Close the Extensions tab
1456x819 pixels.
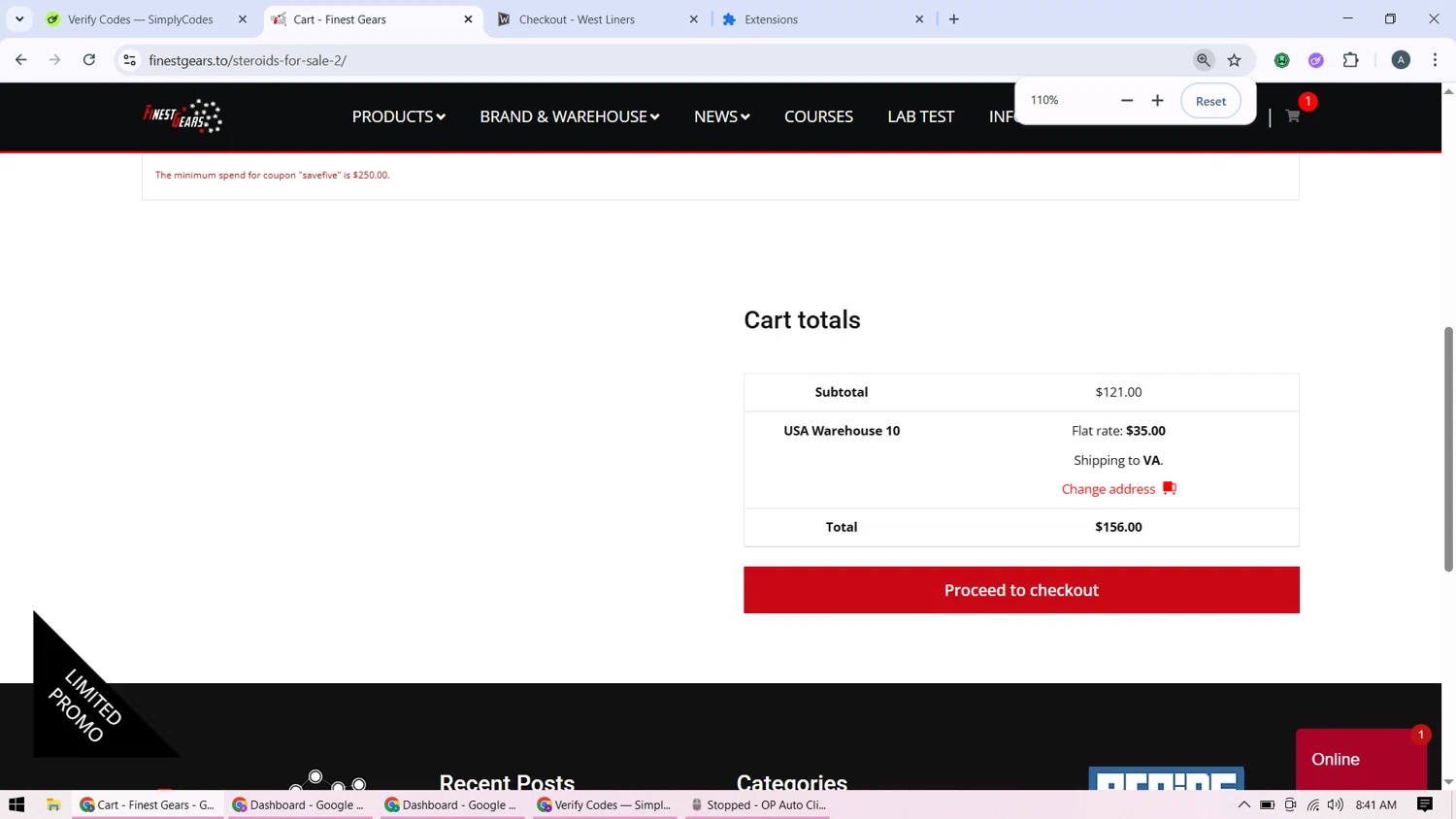tap(919, 19)
